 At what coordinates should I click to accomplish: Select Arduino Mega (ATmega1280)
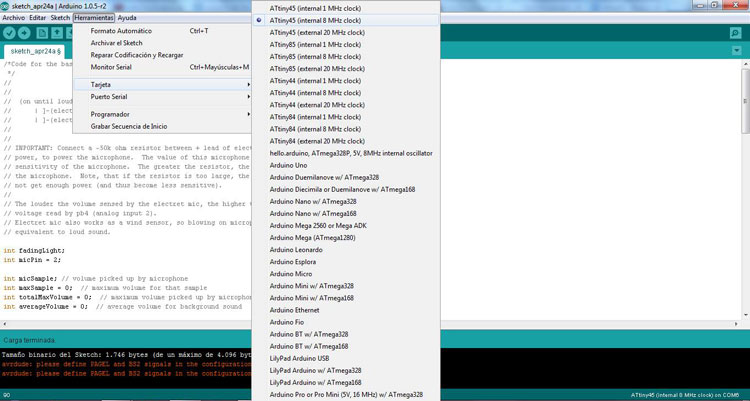(x=345, y=238)
